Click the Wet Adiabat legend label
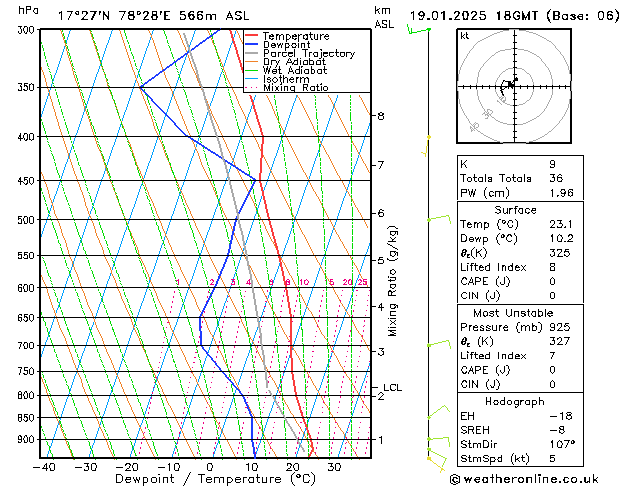Screen dimensions: 629x486 coord(295,71)
